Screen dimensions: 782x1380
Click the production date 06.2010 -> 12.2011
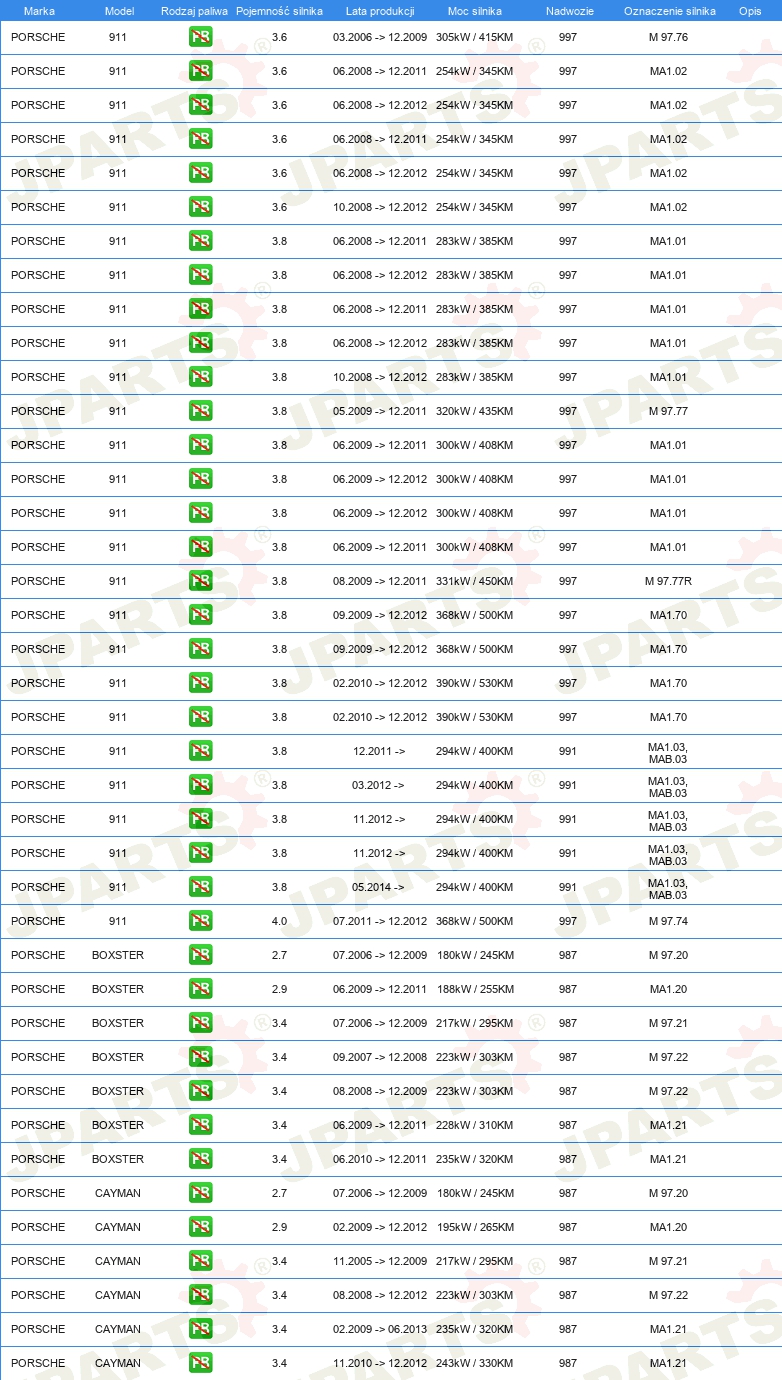pyautogui.click(x=380, y=1159)
